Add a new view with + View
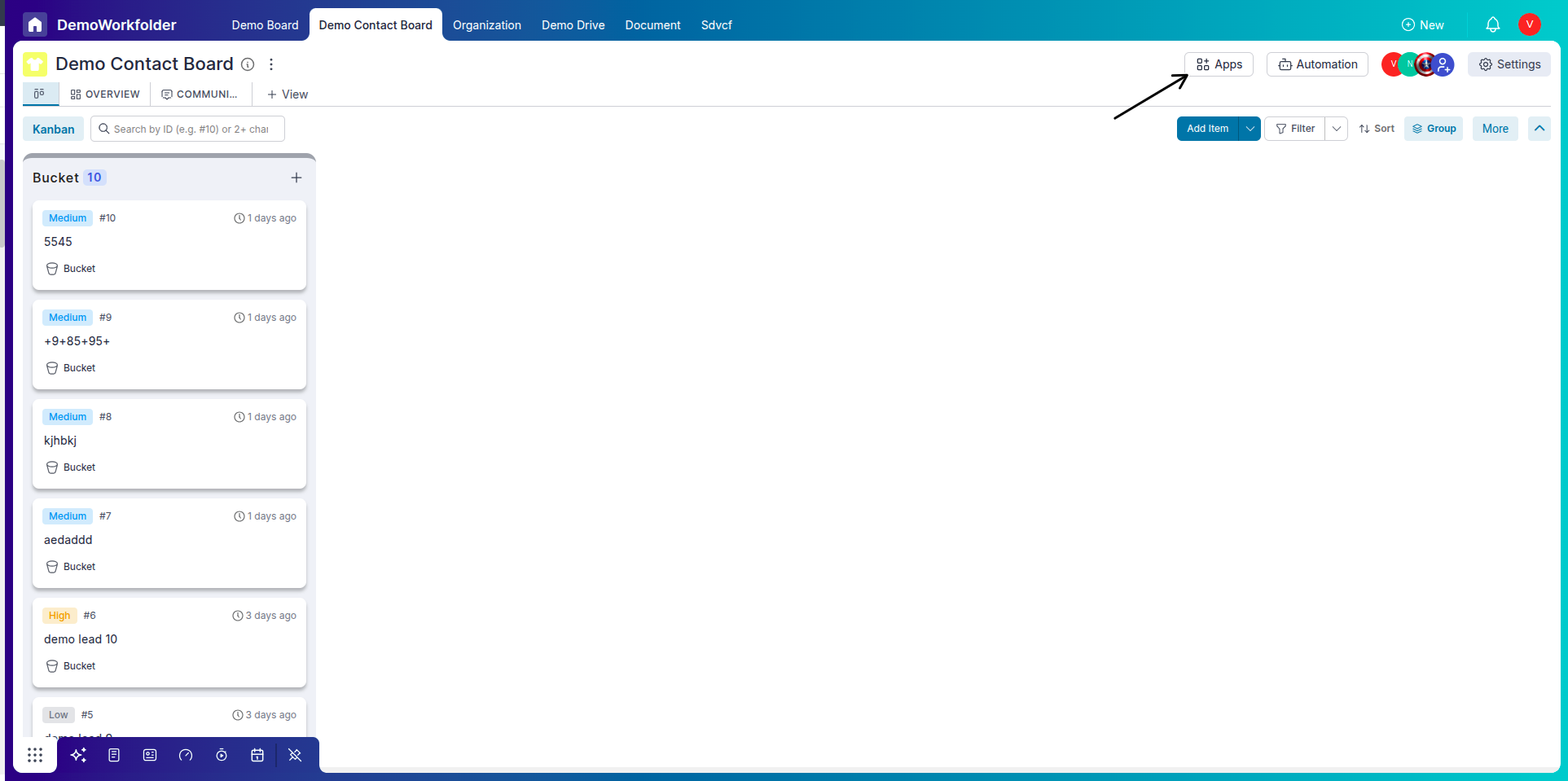 pos(288,94)
